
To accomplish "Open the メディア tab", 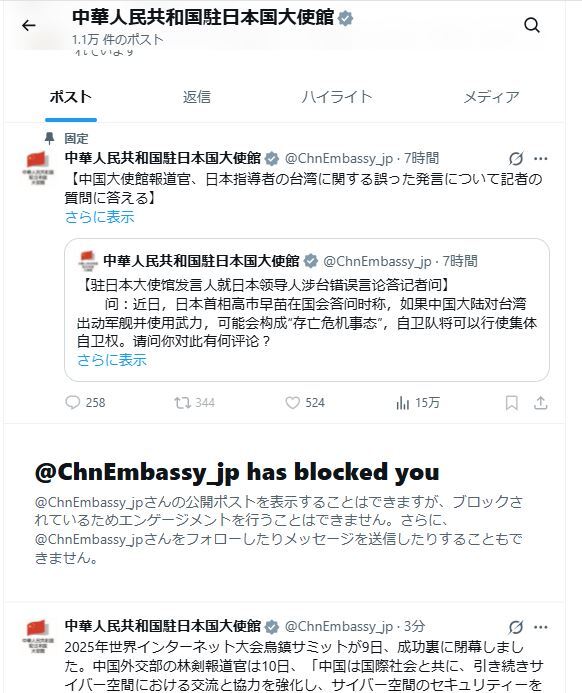I will (x=491, y=97).
